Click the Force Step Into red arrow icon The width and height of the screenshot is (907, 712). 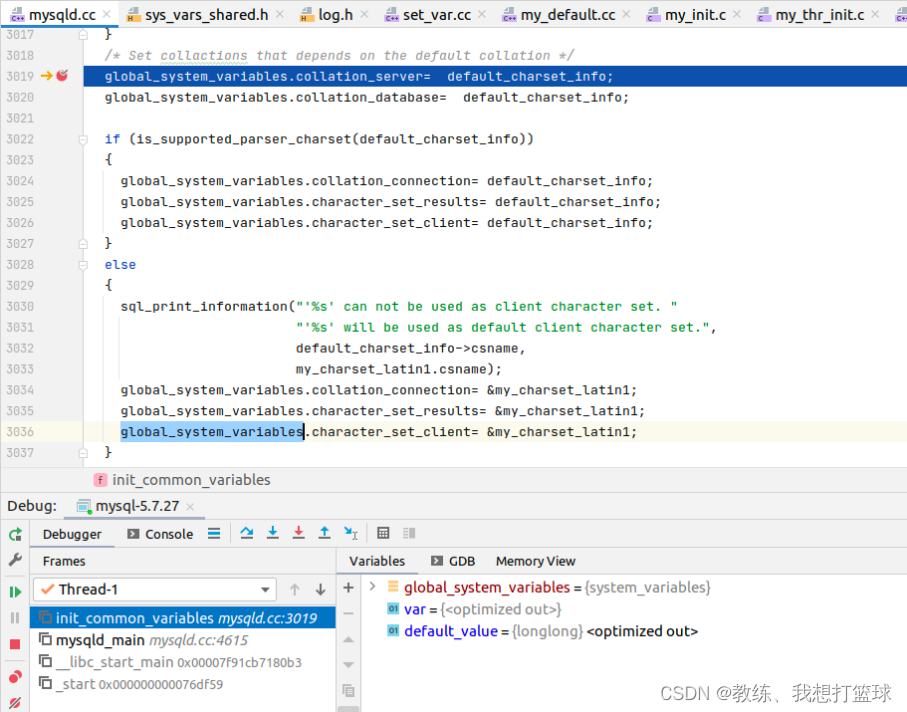click(299, 533)
